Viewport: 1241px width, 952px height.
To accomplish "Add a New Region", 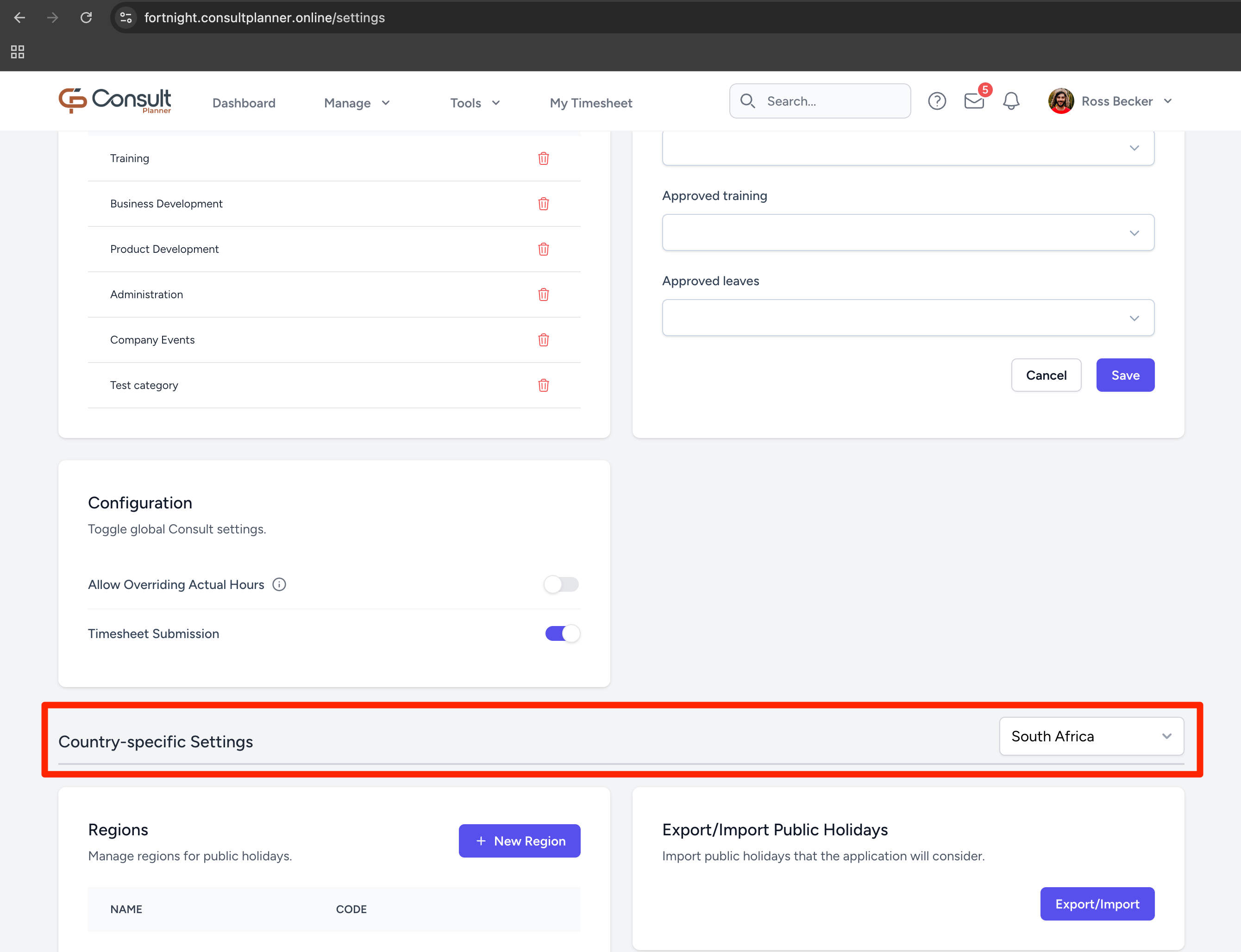I will click(519, 841).
